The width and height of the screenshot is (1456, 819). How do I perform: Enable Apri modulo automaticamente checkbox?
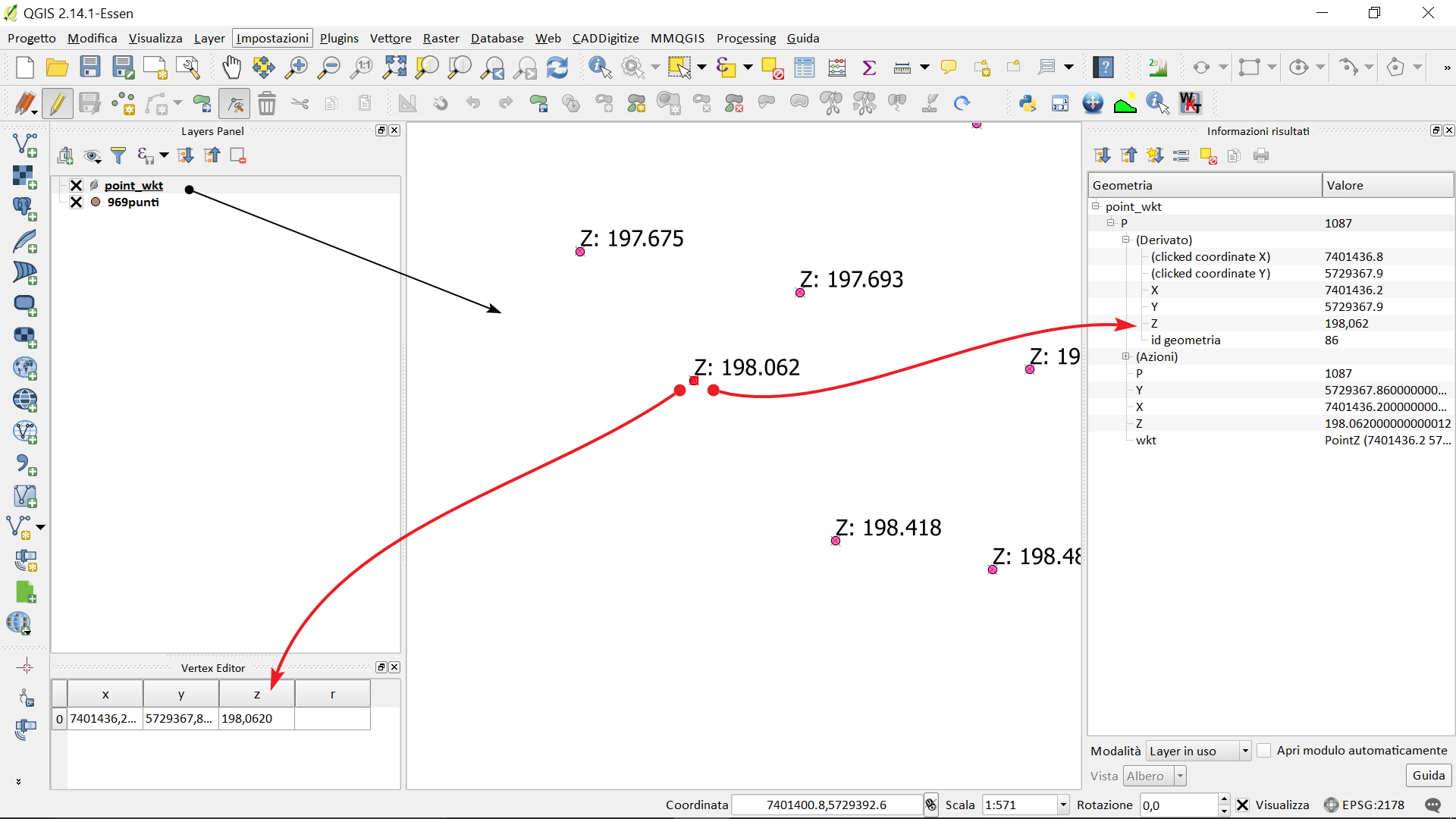1264,750
